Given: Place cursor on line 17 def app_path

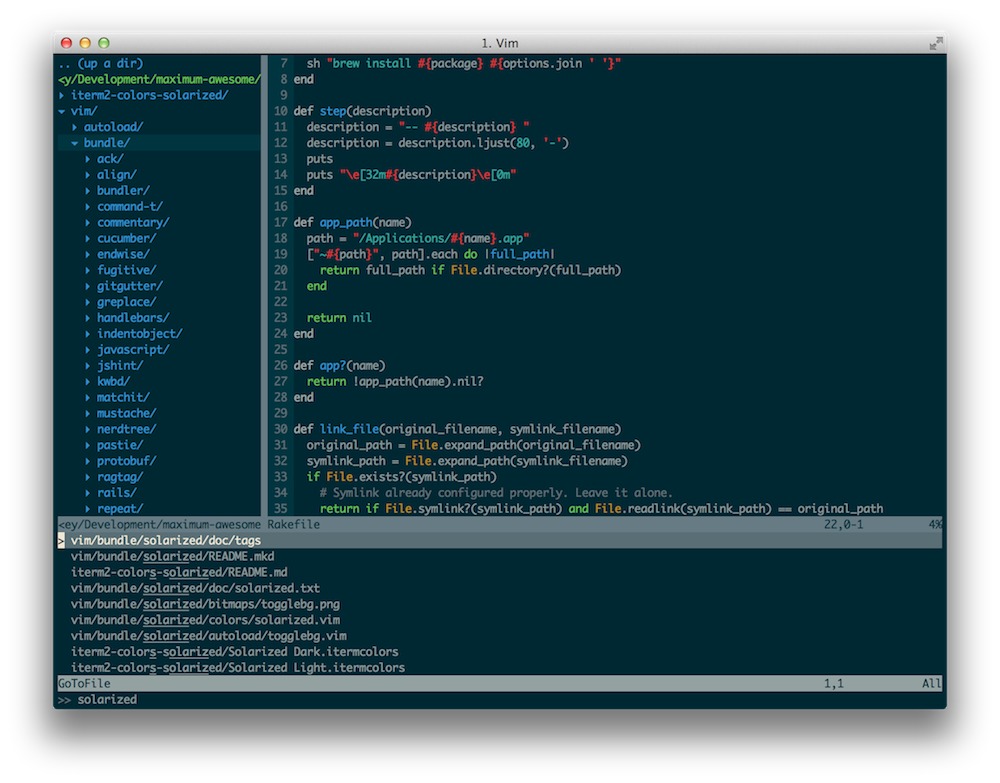Looking at the screenshot, I should [352, 223].
